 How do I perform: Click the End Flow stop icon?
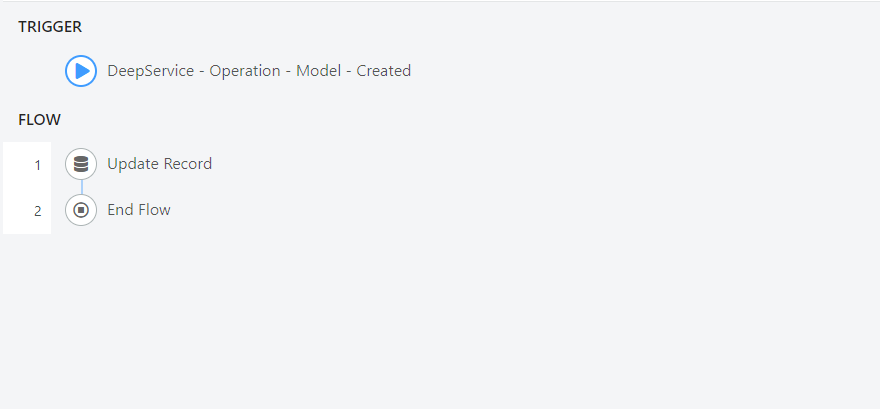click(x=81, y=210)
